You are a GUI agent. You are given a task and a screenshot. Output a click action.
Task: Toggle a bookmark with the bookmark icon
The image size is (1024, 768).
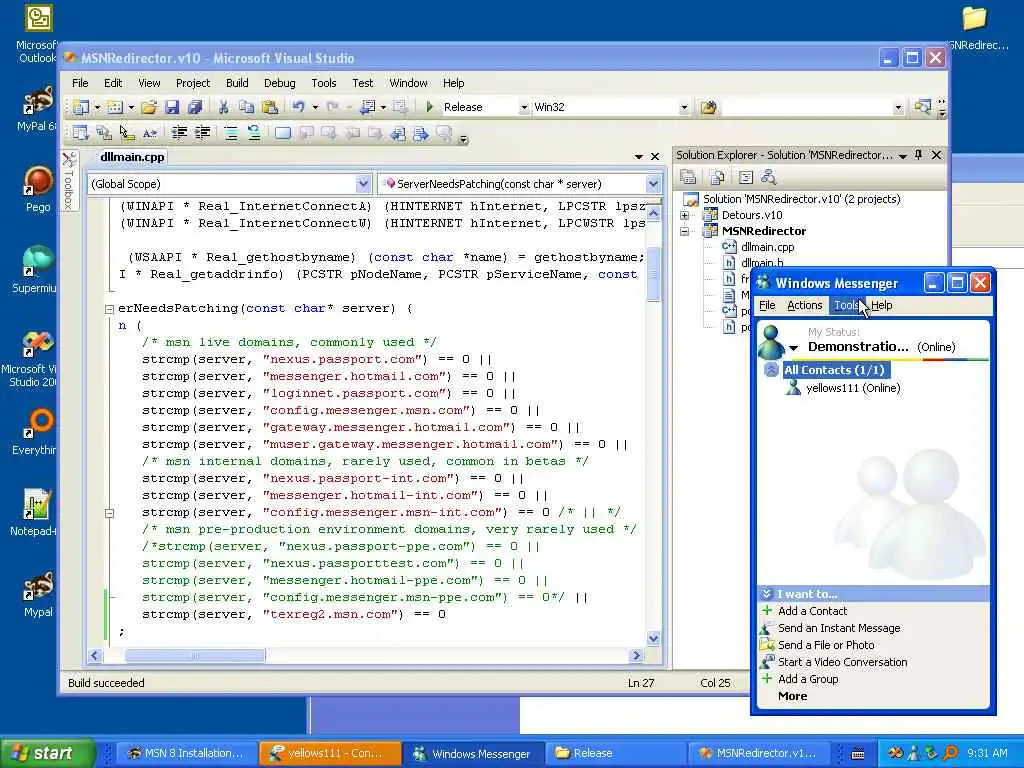[x=283, y=133]
